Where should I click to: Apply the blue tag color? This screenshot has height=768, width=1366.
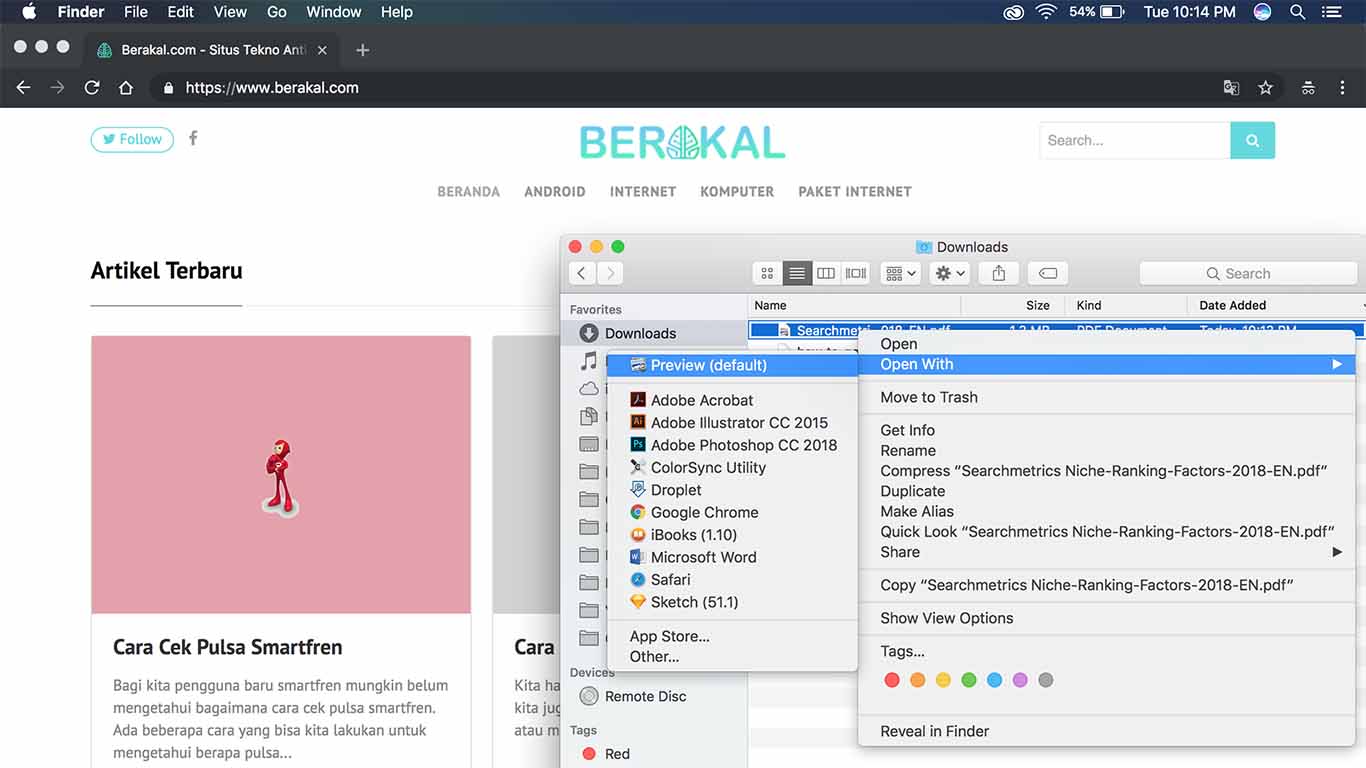click(994, 680)
